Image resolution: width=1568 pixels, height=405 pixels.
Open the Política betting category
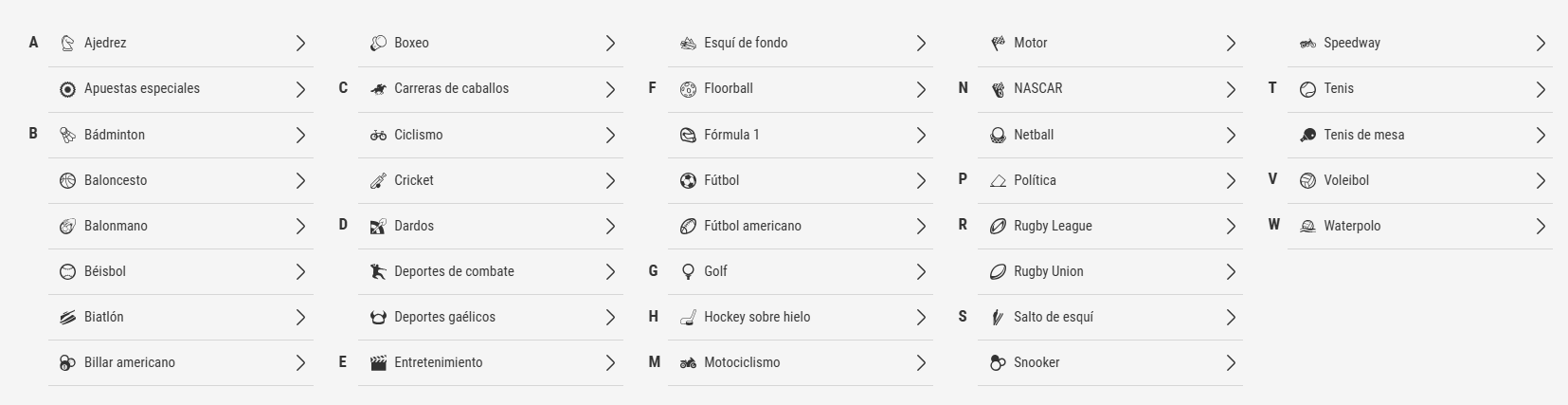click(1110, 180)
